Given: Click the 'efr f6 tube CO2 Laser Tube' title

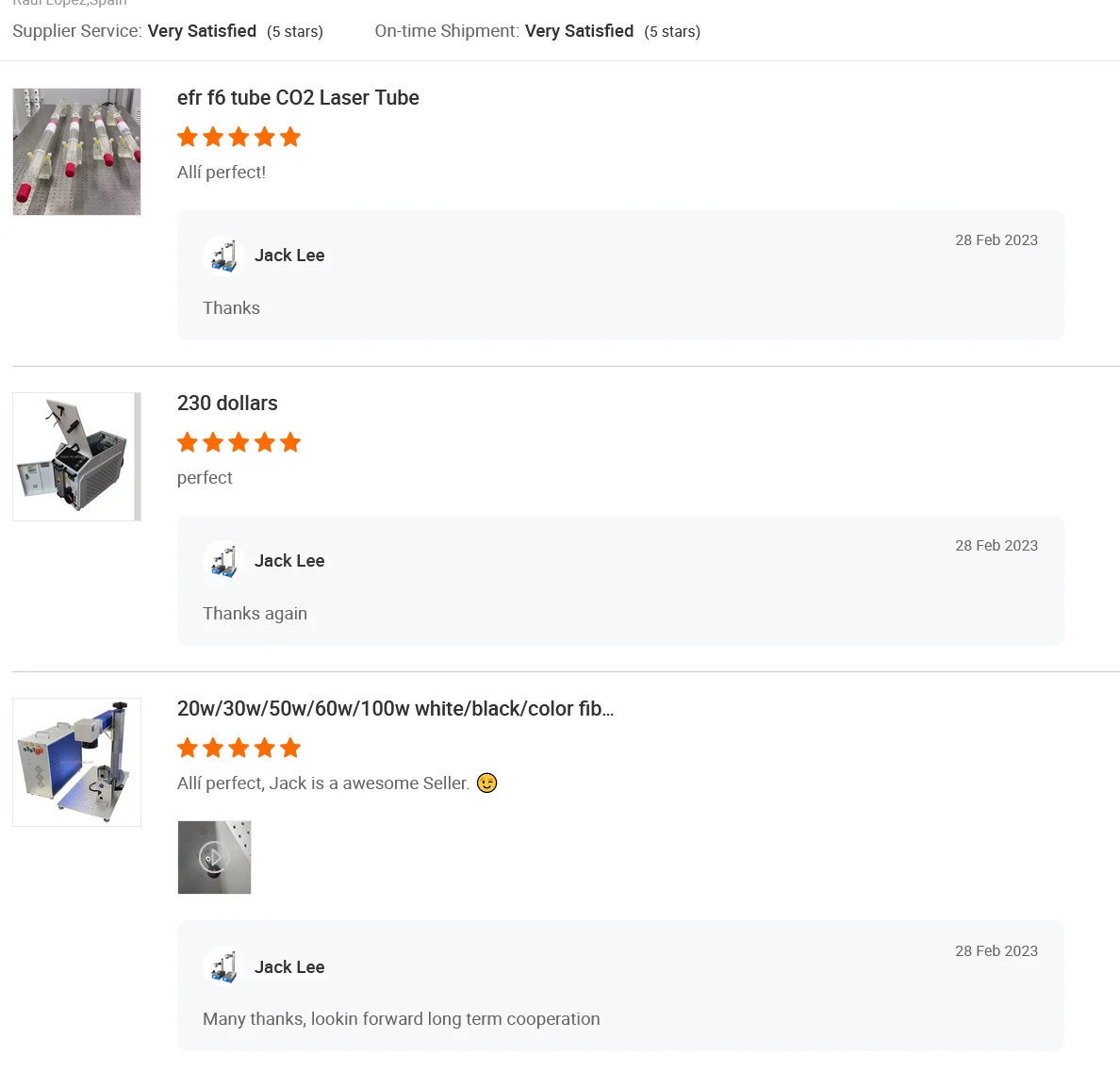Looking at the screenshot, I should [x=298, y=98].
